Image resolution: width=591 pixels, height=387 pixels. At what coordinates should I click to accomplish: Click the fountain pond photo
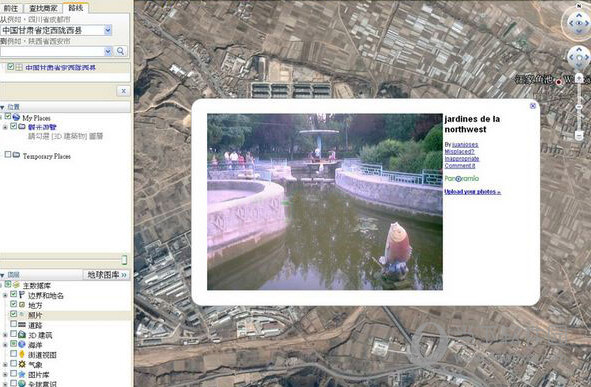(325, 202)
